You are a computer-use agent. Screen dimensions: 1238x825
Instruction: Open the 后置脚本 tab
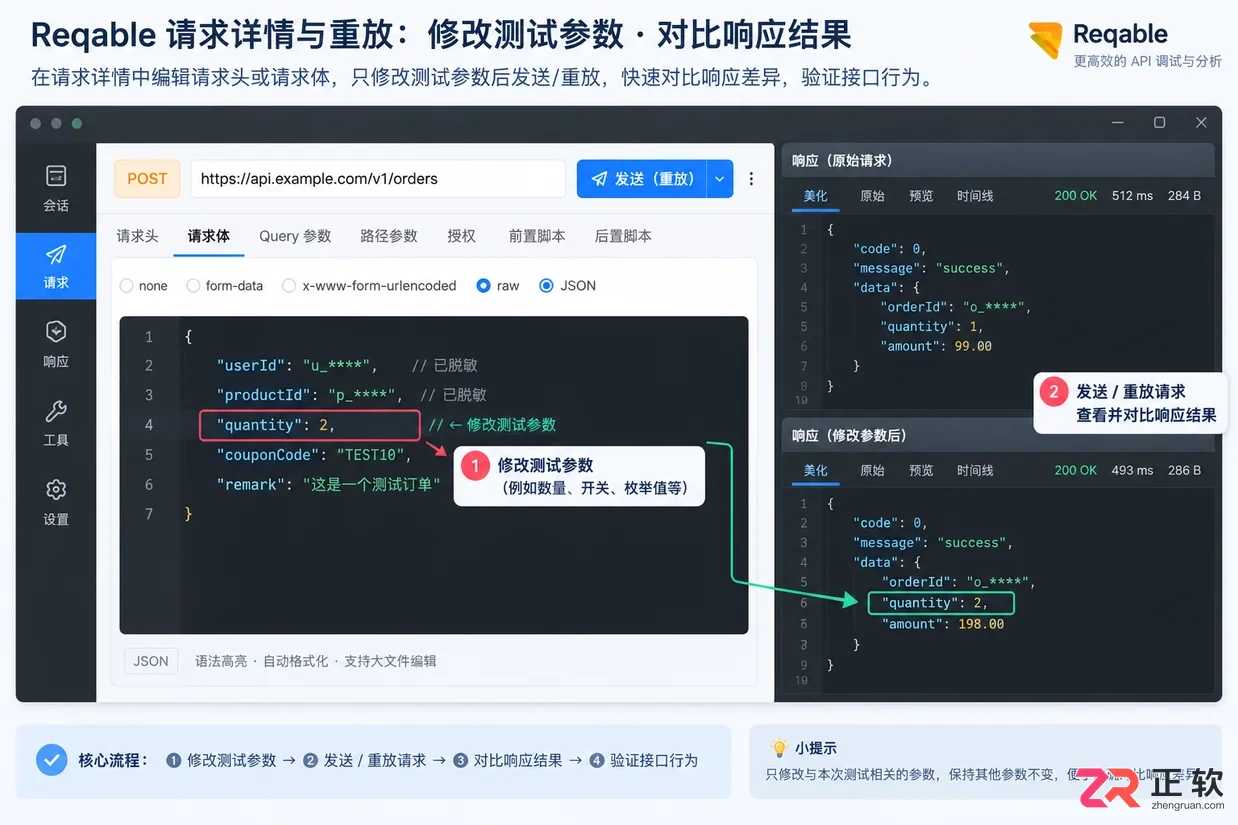click(x=623, y=236)
